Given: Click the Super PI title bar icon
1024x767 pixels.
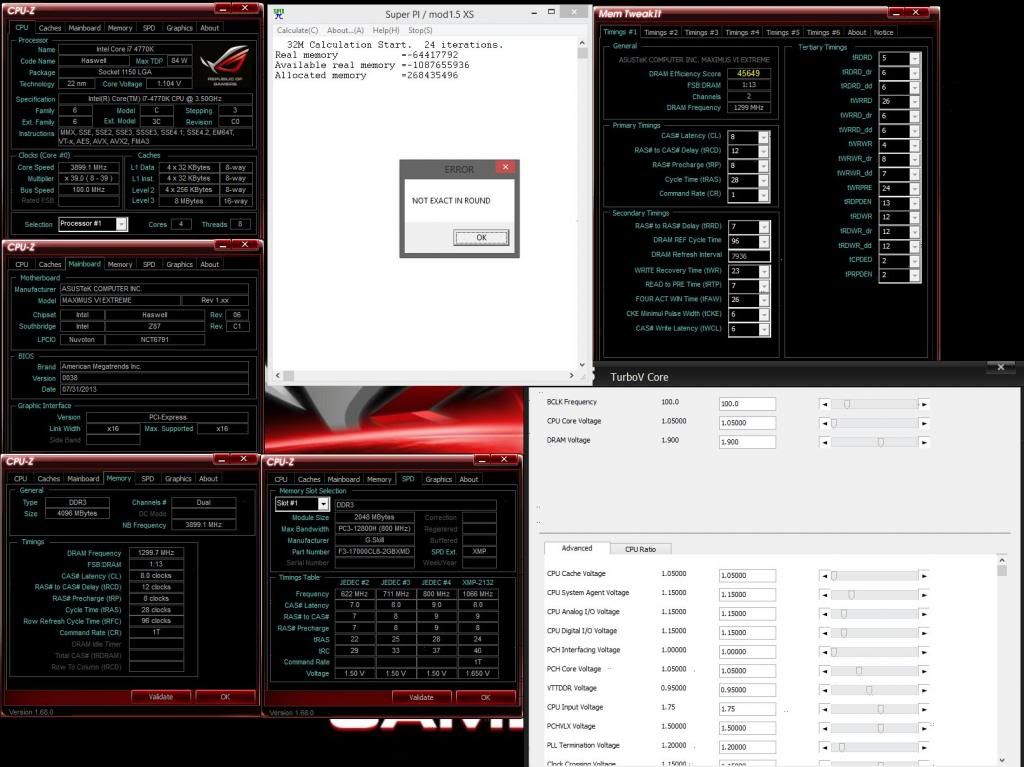Looking at the screenshot, I should click(279, 14).
